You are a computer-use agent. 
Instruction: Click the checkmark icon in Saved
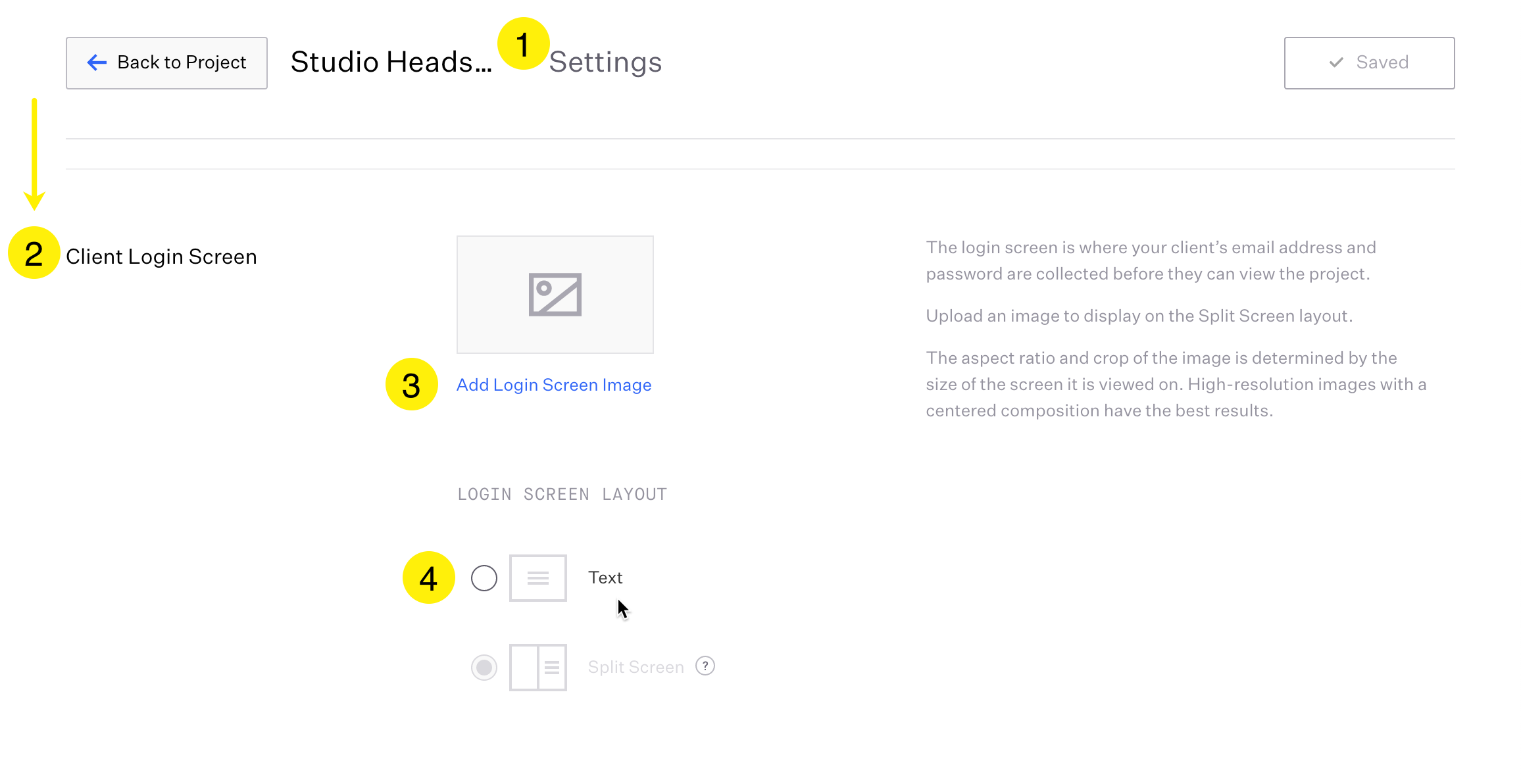click(x=1336, y=62)
